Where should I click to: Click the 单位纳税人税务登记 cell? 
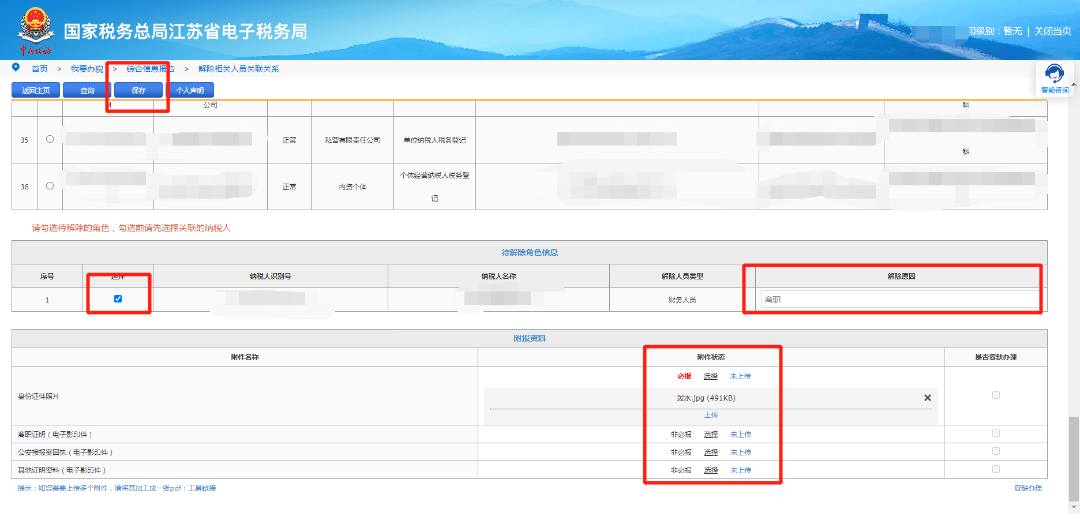[434, 140]
